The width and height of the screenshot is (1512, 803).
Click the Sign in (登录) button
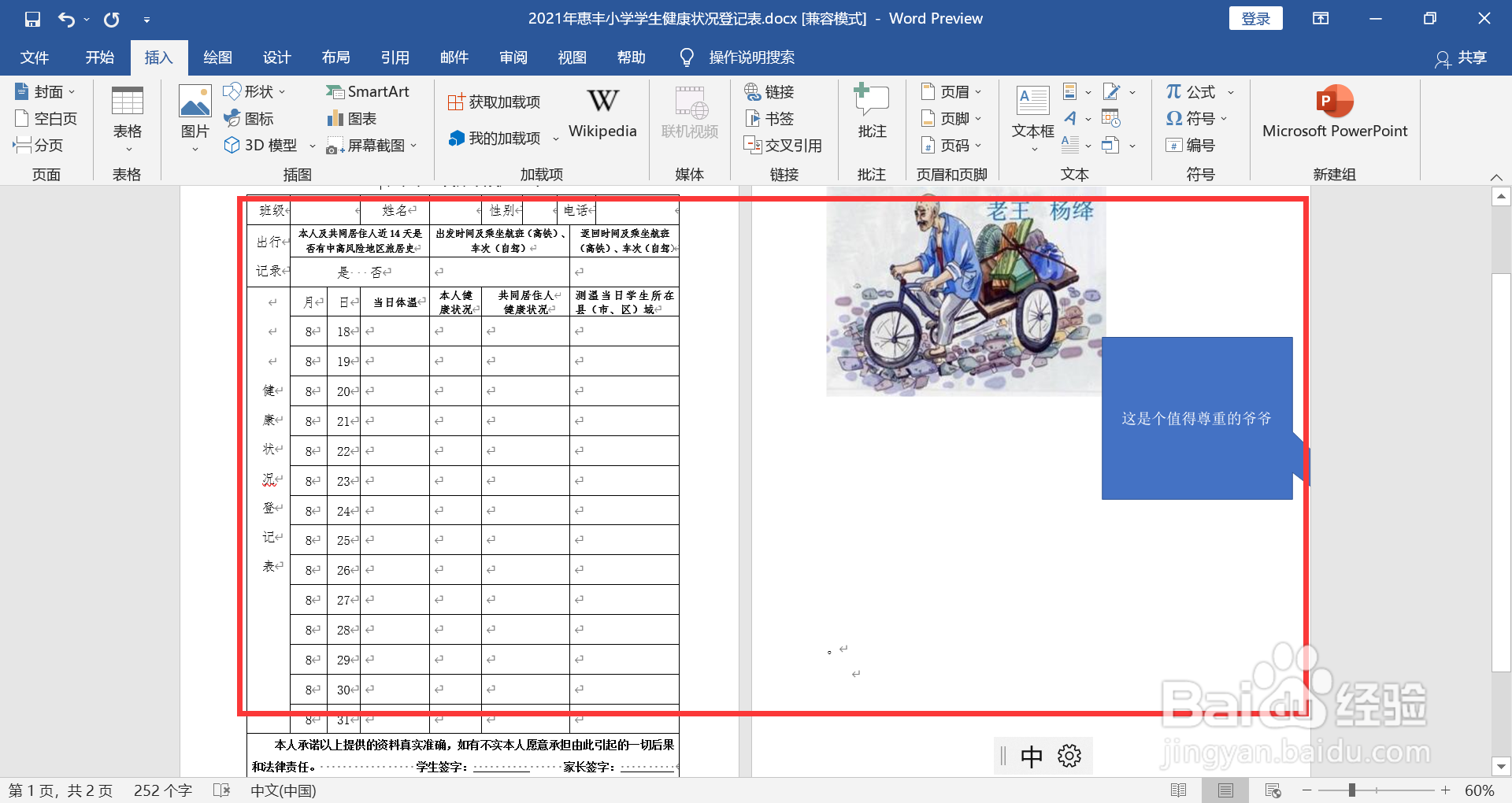(x=1256, y=19)
